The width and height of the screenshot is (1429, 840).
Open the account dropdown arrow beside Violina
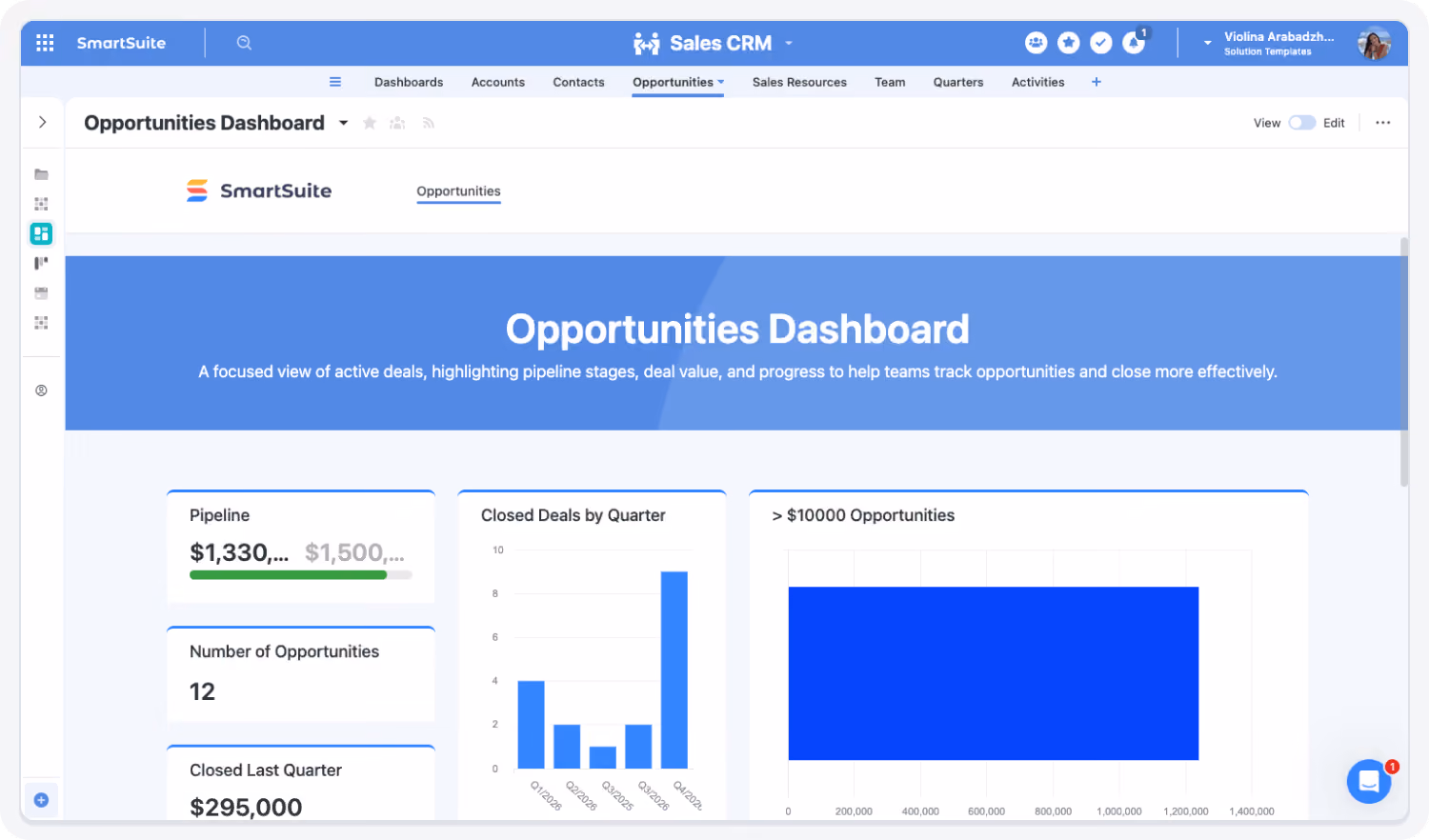(x=1207, y=43)
